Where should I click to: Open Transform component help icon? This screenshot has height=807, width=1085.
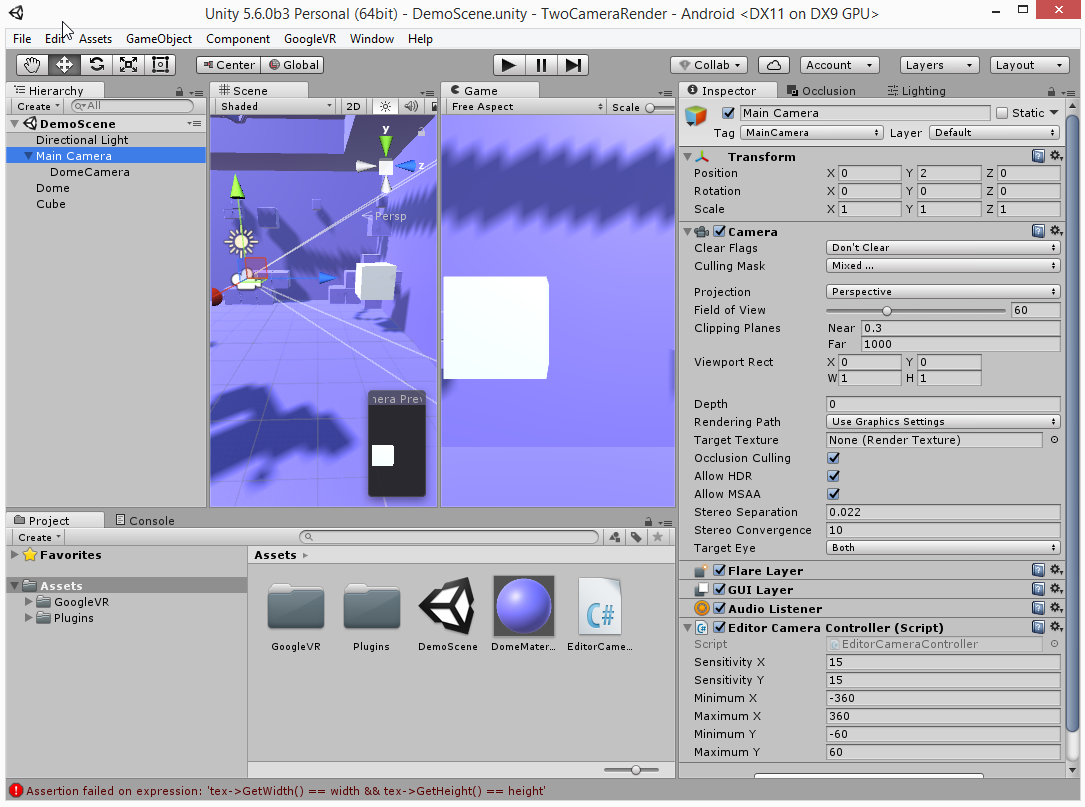1038,156
